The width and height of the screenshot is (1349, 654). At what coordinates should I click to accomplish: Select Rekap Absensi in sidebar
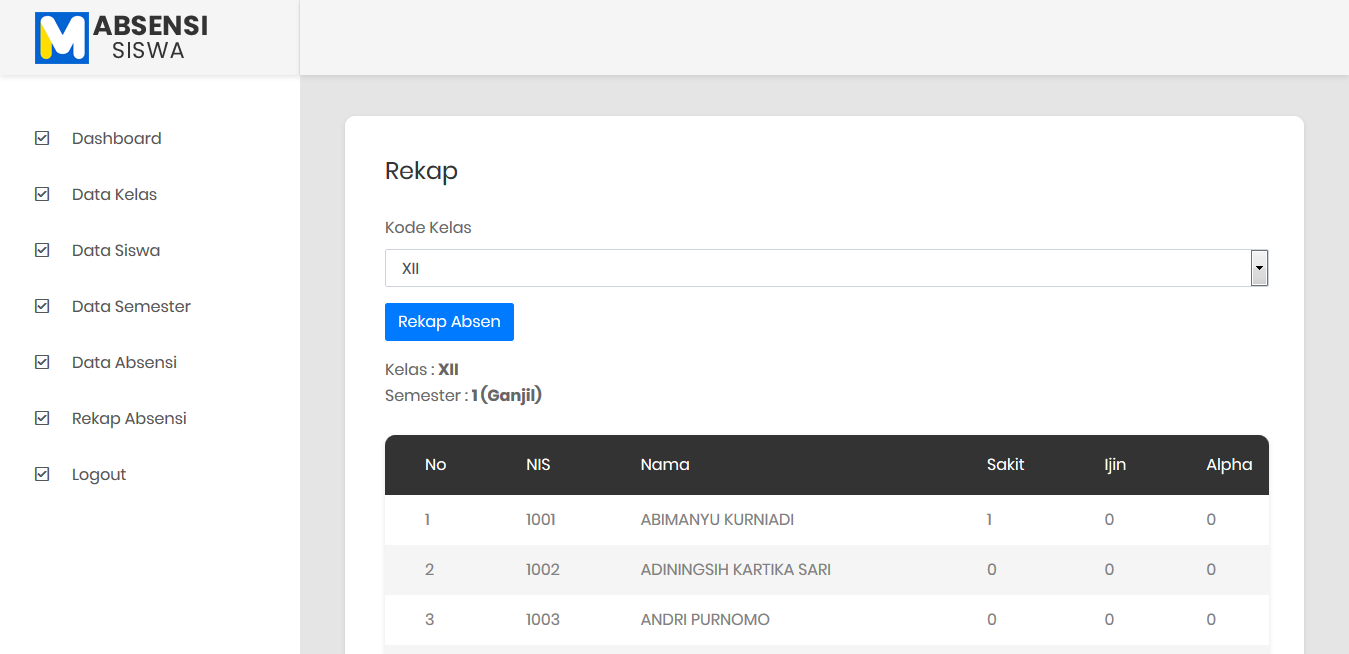pyautogui.click(x=129, y=418)
